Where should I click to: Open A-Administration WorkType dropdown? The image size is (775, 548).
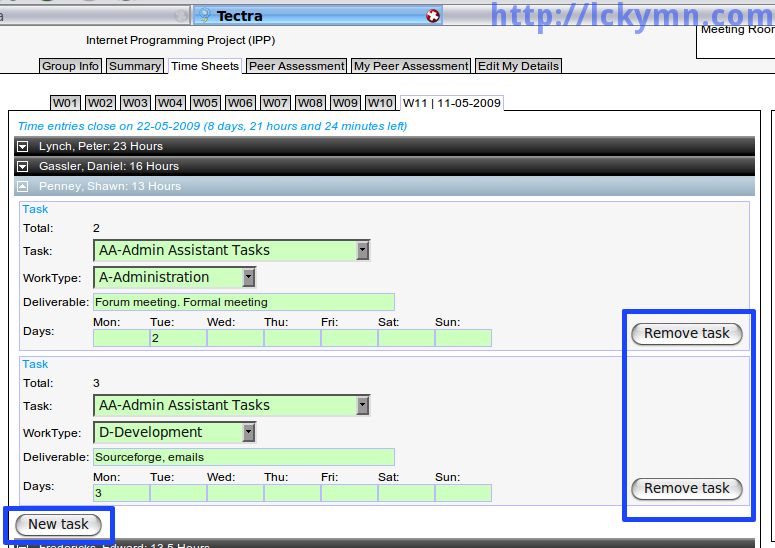(174, 277)
